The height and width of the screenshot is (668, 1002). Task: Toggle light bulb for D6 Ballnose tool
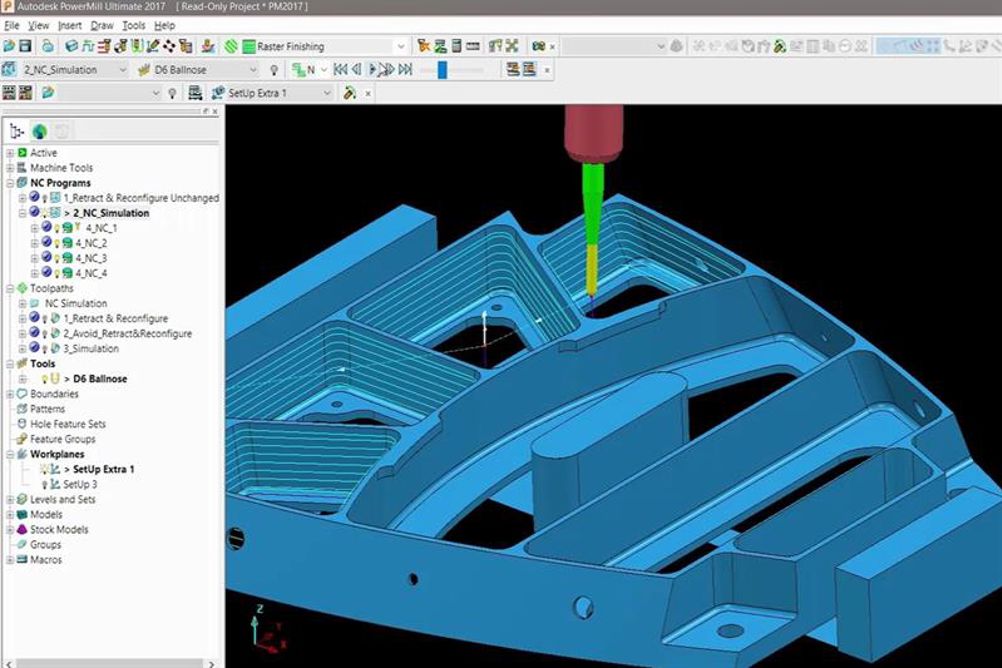[45, 379]
